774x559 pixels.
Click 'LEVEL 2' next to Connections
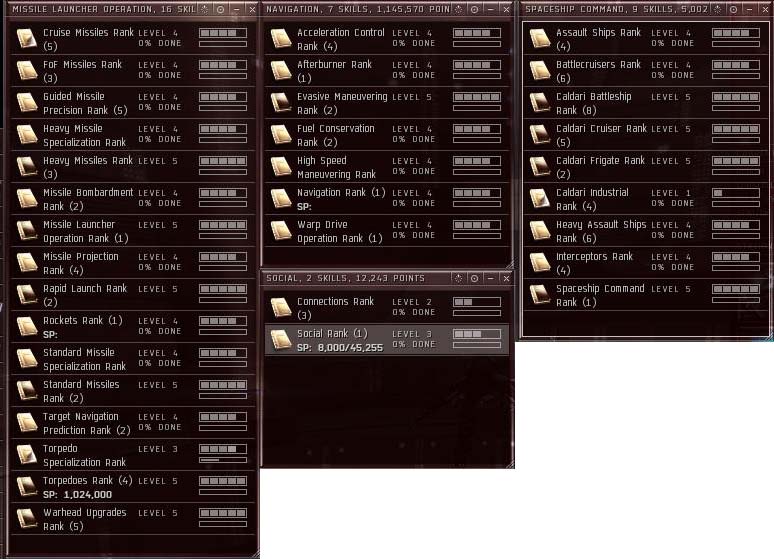click(412, 302)
